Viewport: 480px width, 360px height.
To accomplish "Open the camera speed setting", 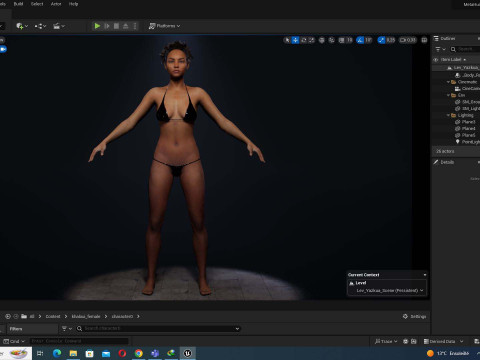I will tap(408, 40).
